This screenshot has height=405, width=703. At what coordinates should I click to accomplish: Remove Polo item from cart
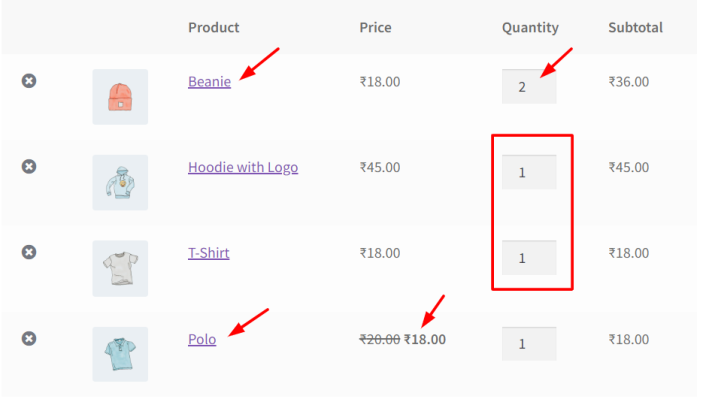click(29, 339)
